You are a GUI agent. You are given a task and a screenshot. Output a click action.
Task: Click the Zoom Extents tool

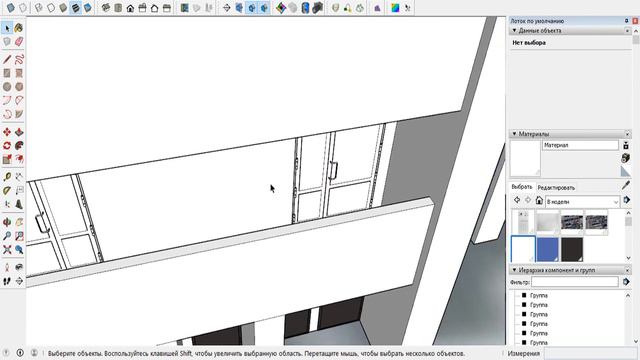(7, 249)
